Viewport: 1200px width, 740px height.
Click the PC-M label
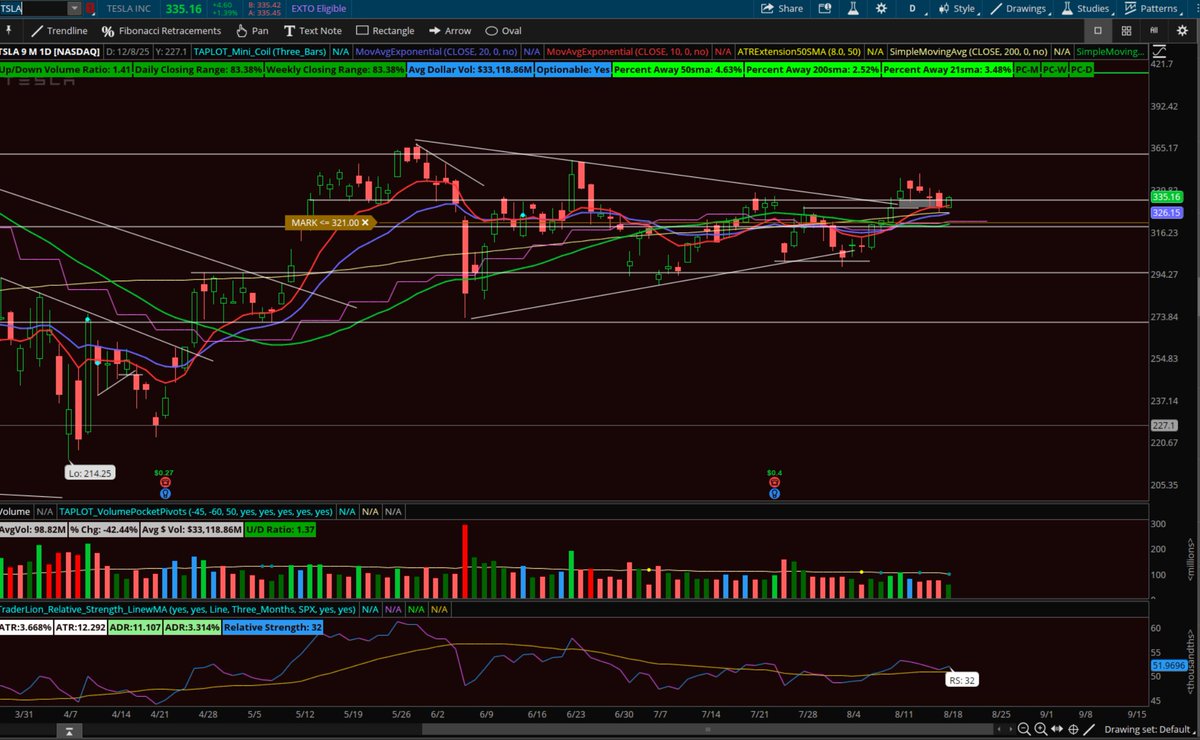pos(1026,70)
